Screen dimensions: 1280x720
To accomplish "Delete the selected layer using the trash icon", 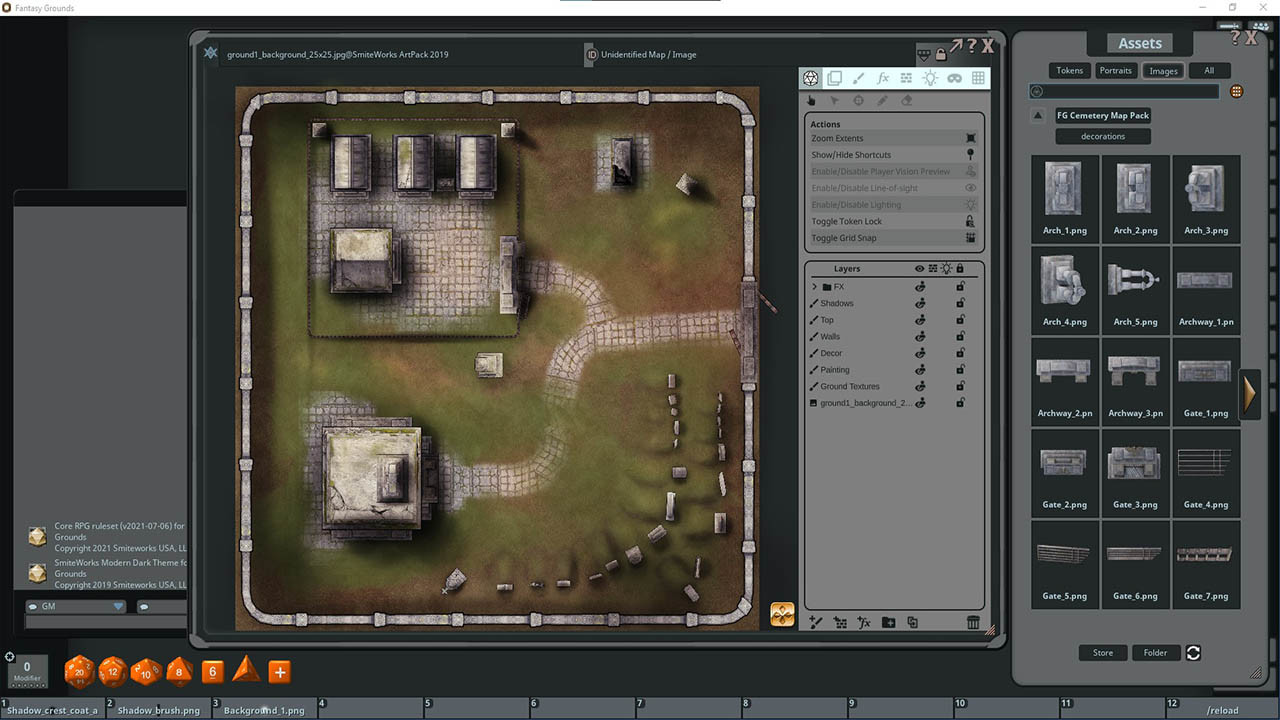I will [x=972, y=622].
